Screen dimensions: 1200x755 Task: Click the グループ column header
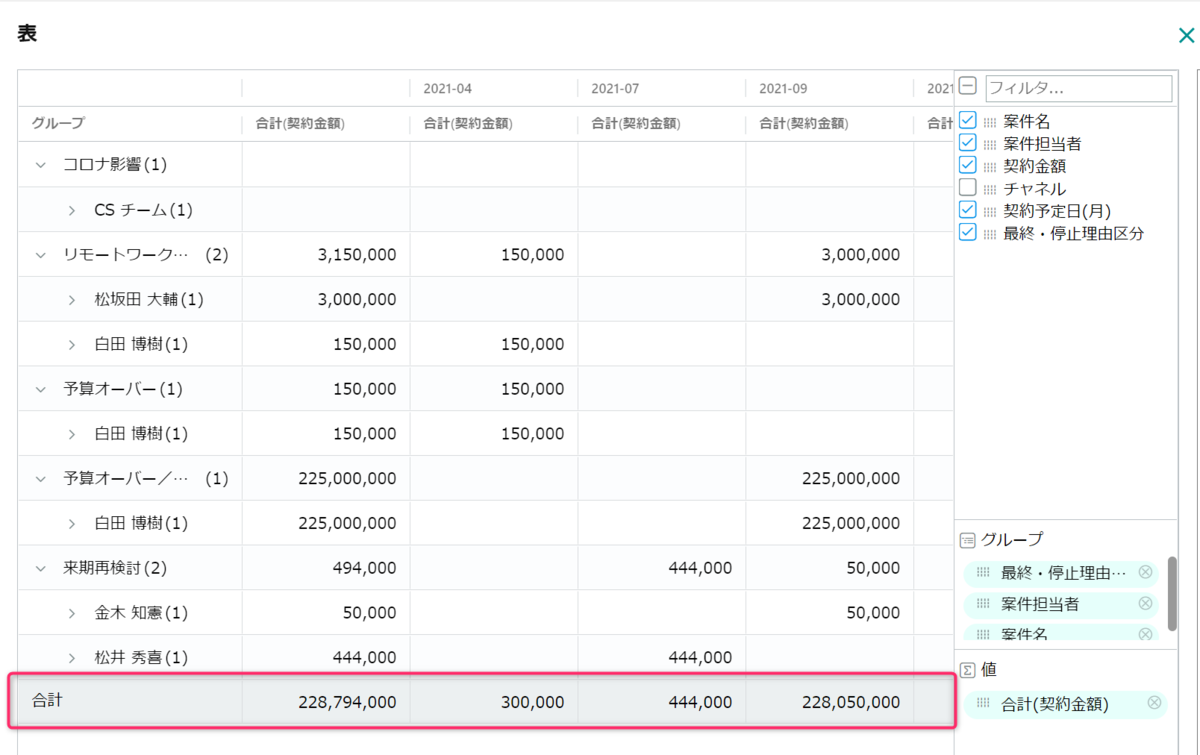[58, 124]
